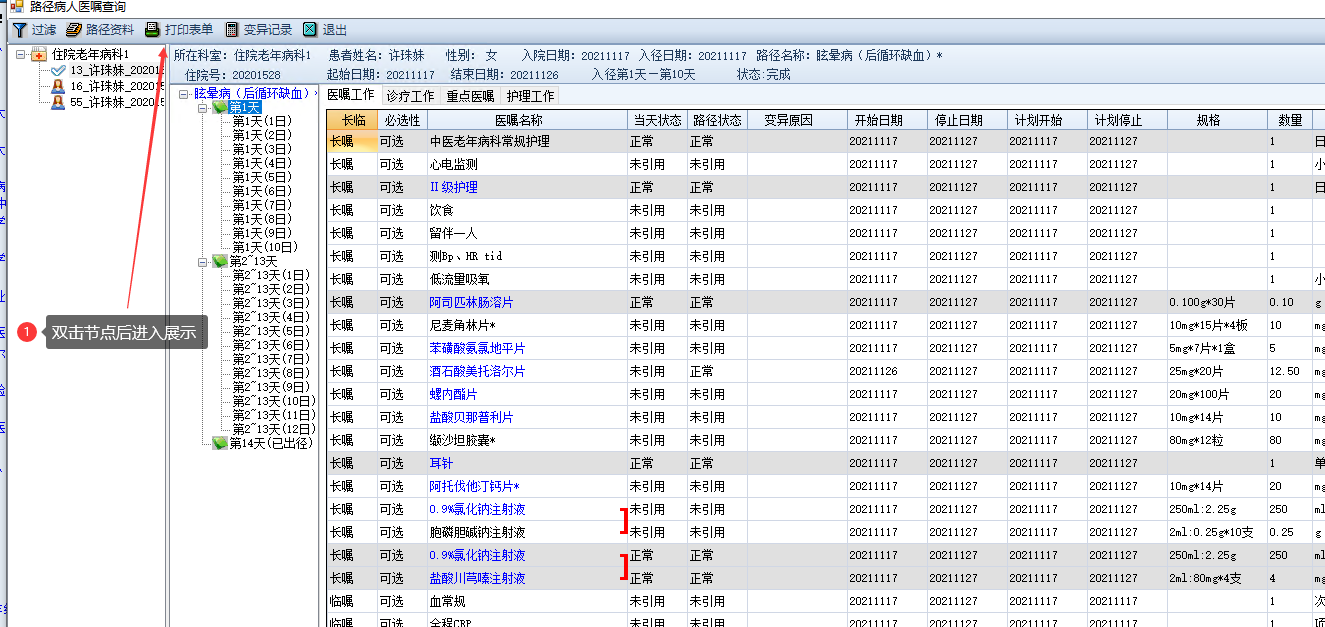Select the 饮食 order row
Image resolution: width=1325 pixels, height=627 pixels.
(x=826, y=210)
